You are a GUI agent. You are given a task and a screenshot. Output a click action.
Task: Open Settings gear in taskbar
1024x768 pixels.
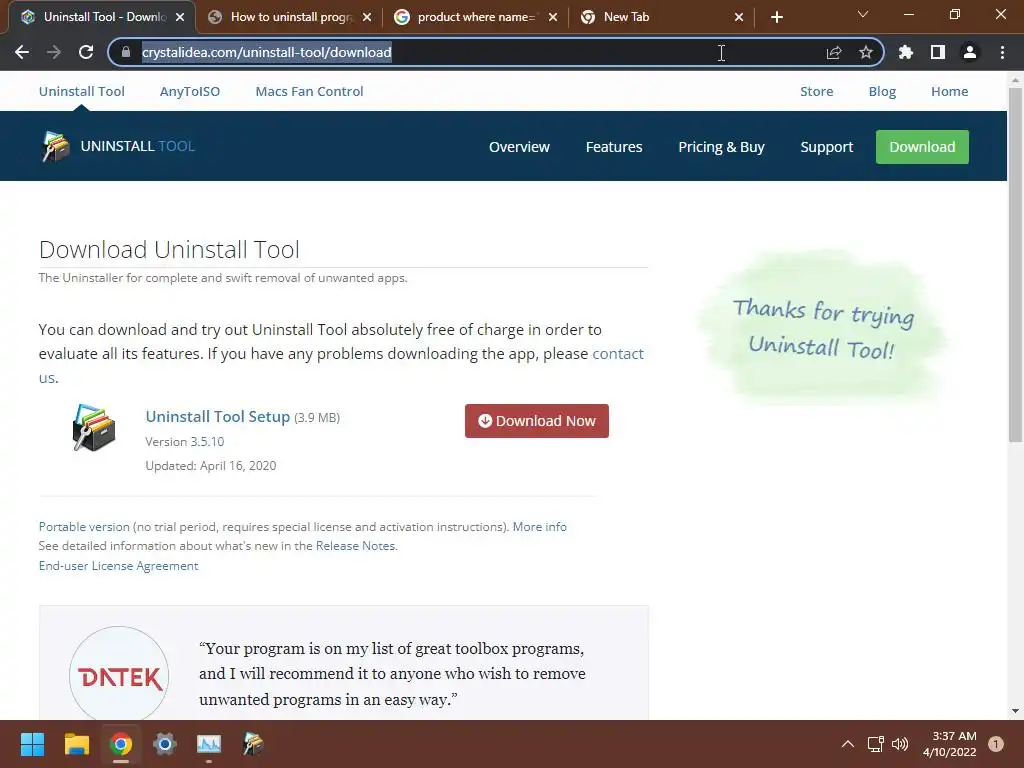(x=165, y=744)
